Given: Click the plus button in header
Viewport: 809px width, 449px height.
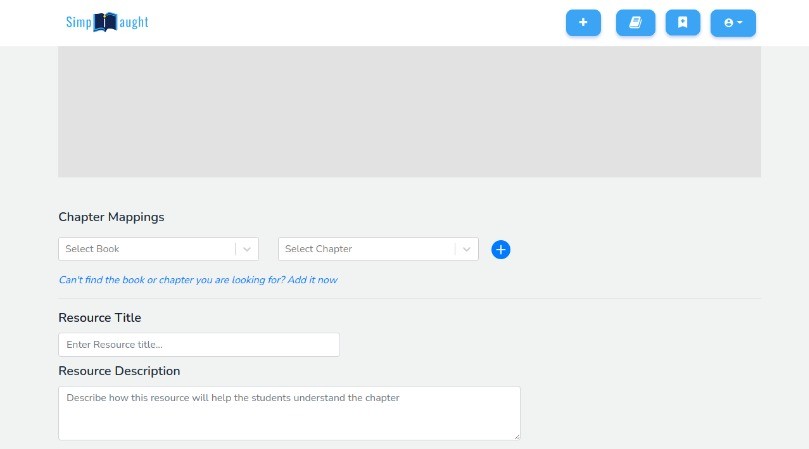Looking at the screenshot, I should (x=583, y=23).
